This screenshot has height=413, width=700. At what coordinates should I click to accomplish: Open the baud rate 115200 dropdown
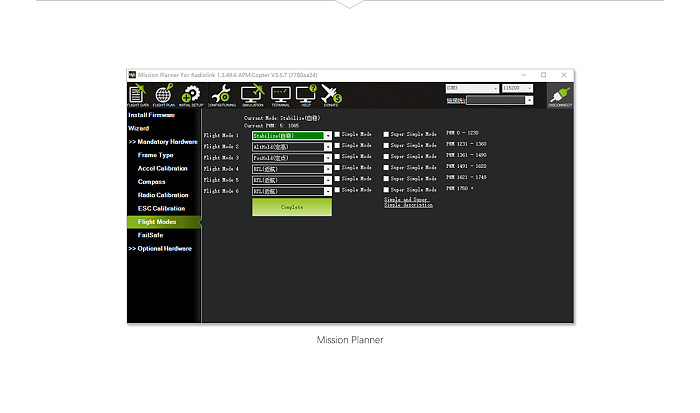(x=517, y=88)
